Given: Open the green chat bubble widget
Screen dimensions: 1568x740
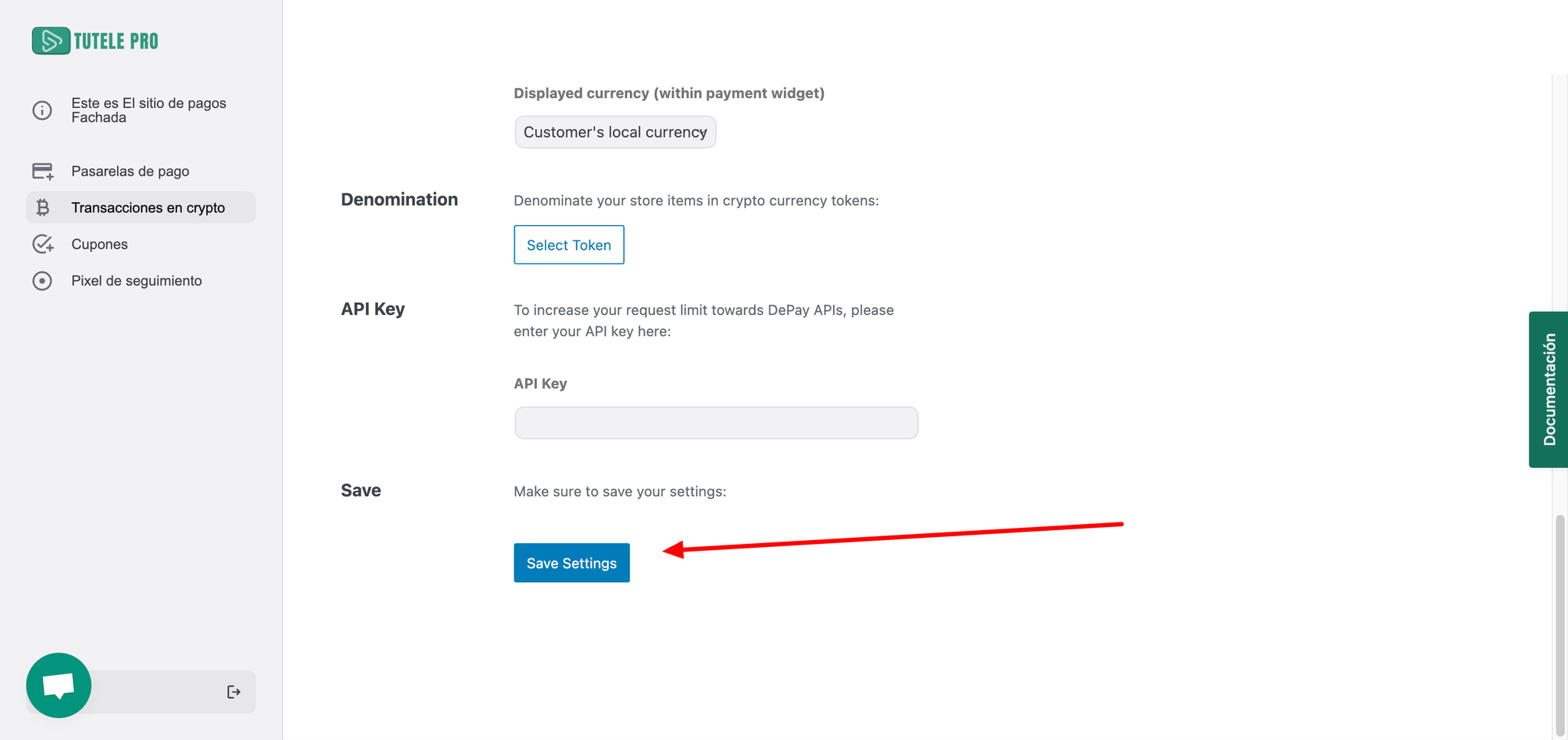Looking at the screenshot, I should (x=59, y=685).
